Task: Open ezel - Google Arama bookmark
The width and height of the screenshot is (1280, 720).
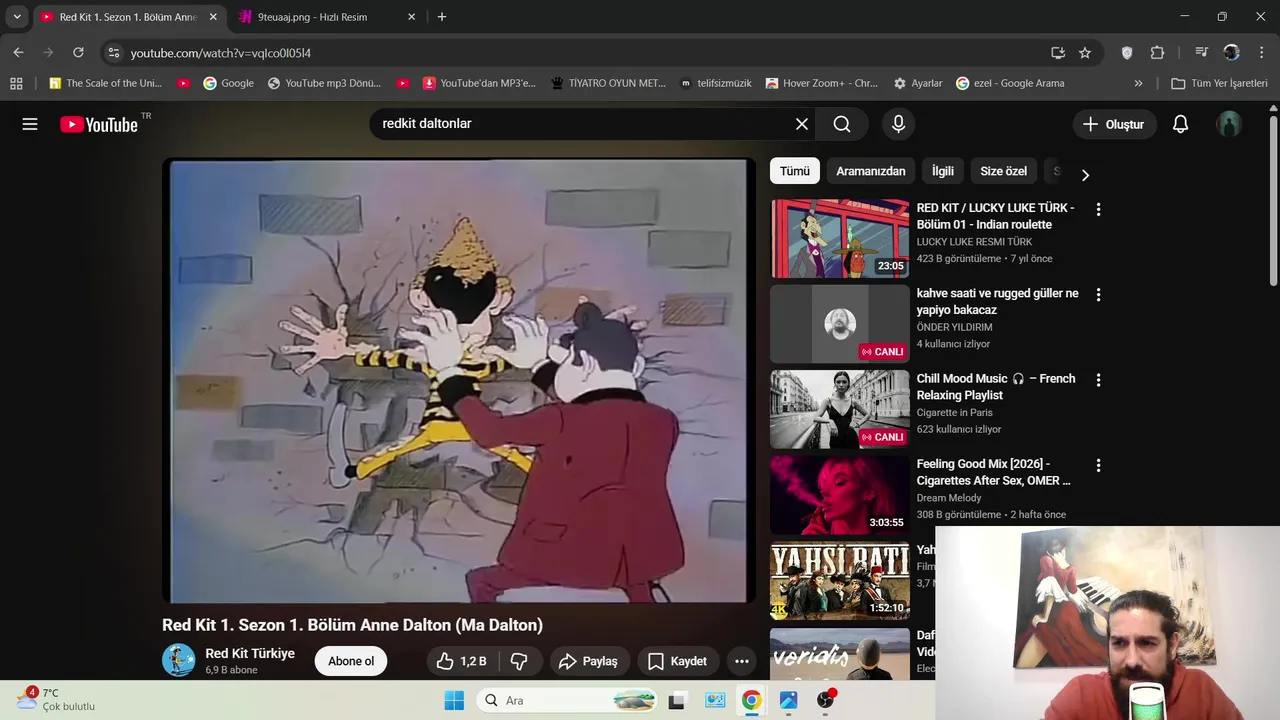Action: (1010, 83)
